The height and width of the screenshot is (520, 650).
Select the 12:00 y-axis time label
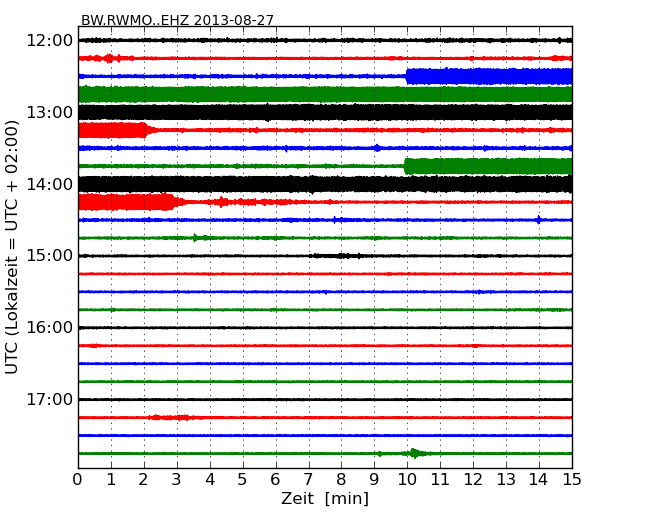pos(50,41)
